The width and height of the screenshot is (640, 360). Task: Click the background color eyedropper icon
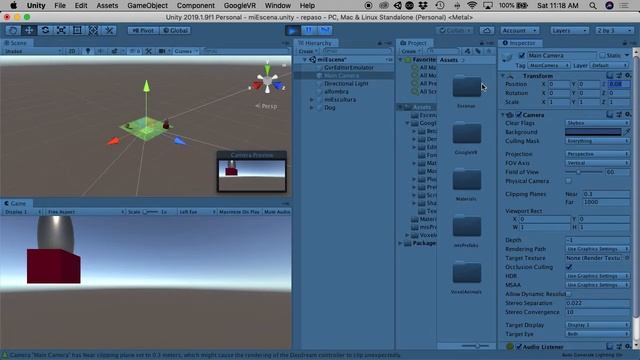click(x=627, y=132)
